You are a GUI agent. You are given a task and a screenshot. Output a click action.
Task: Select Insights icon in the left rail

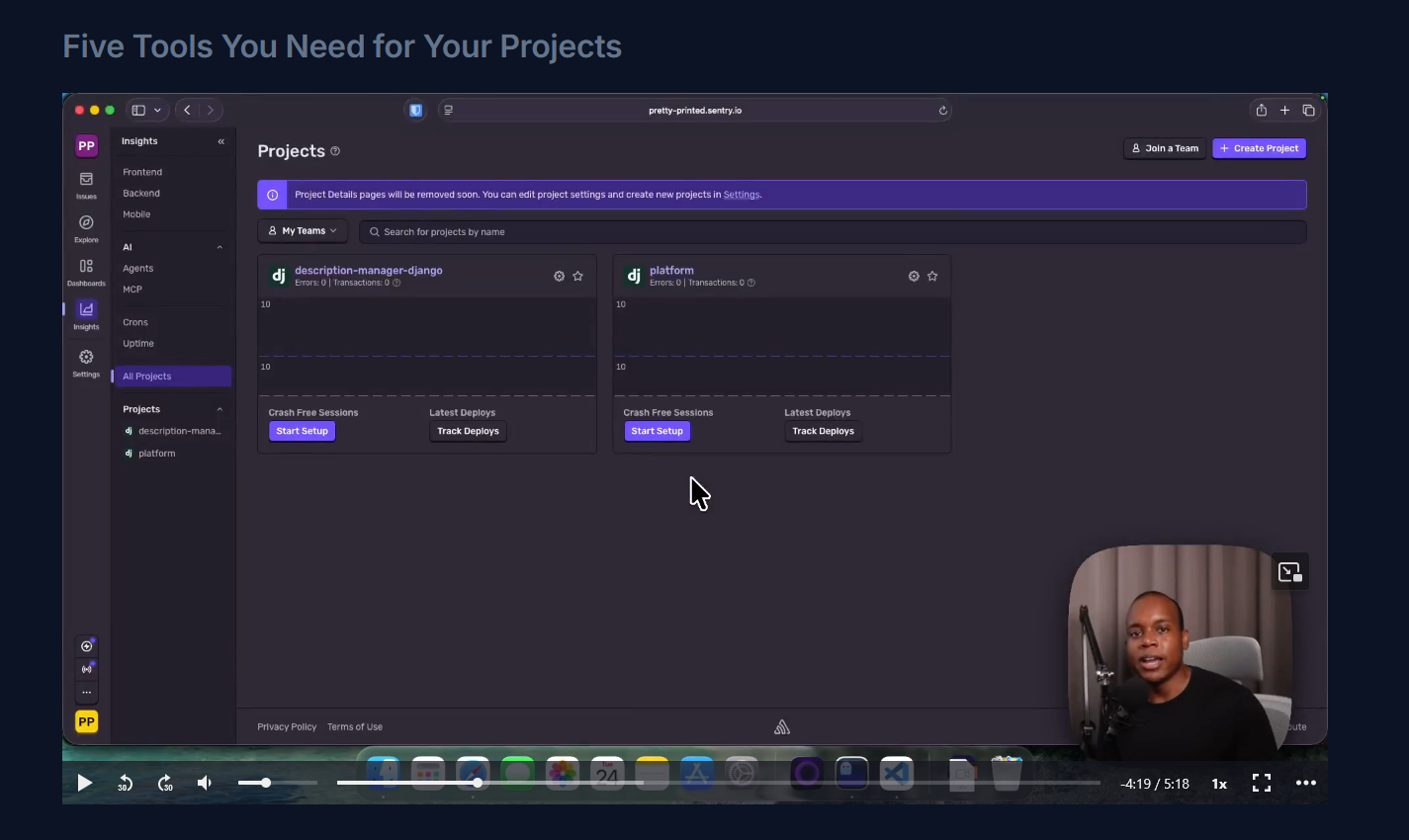coord(86,315)
